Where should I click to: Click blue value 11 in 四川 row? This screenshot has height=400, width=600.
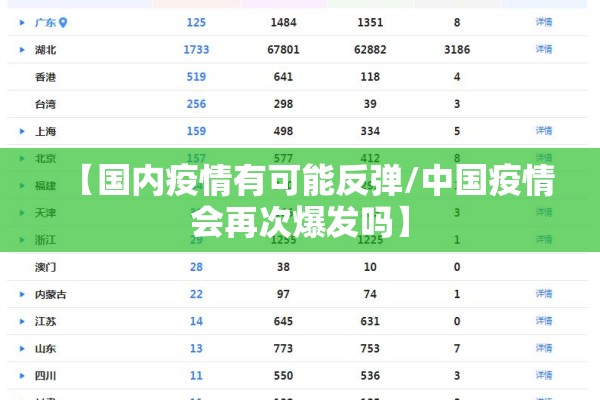point(196,376)
